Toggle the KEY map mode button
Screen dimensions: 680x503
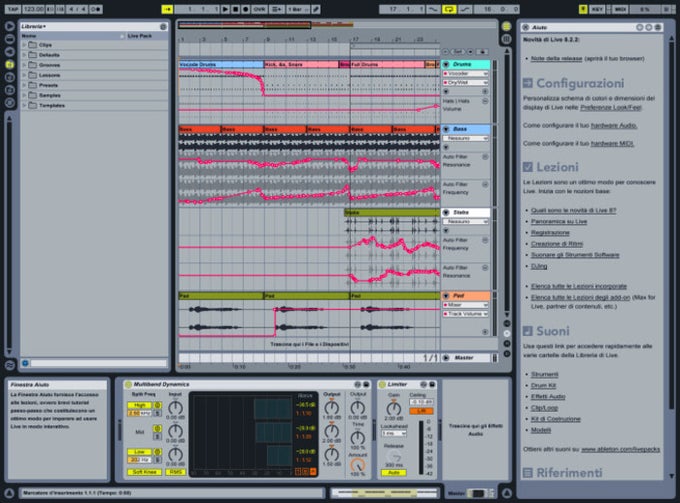597,9
